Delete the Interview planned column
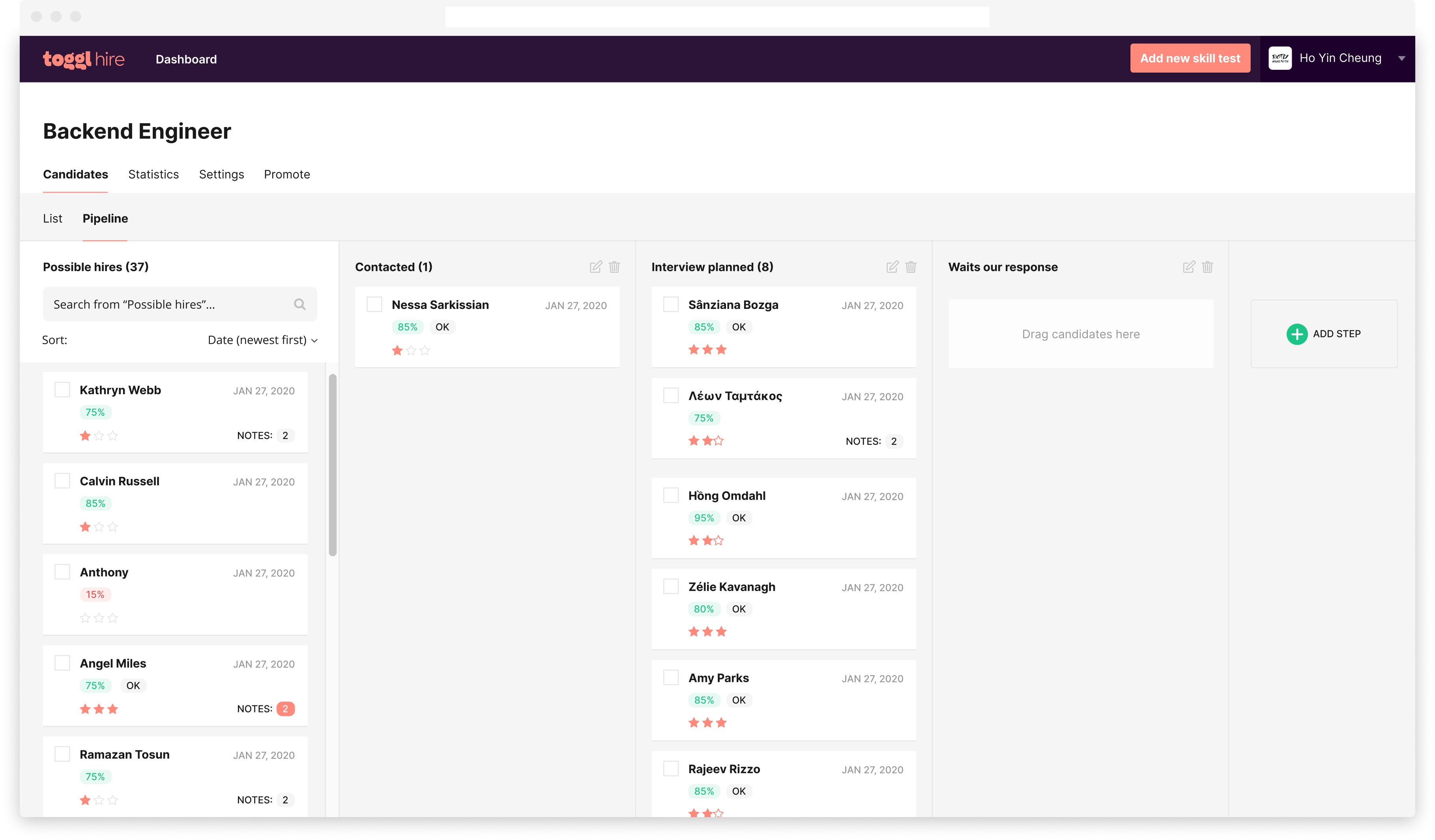This screenshot has width=1435, height=840. coord(911,267)
